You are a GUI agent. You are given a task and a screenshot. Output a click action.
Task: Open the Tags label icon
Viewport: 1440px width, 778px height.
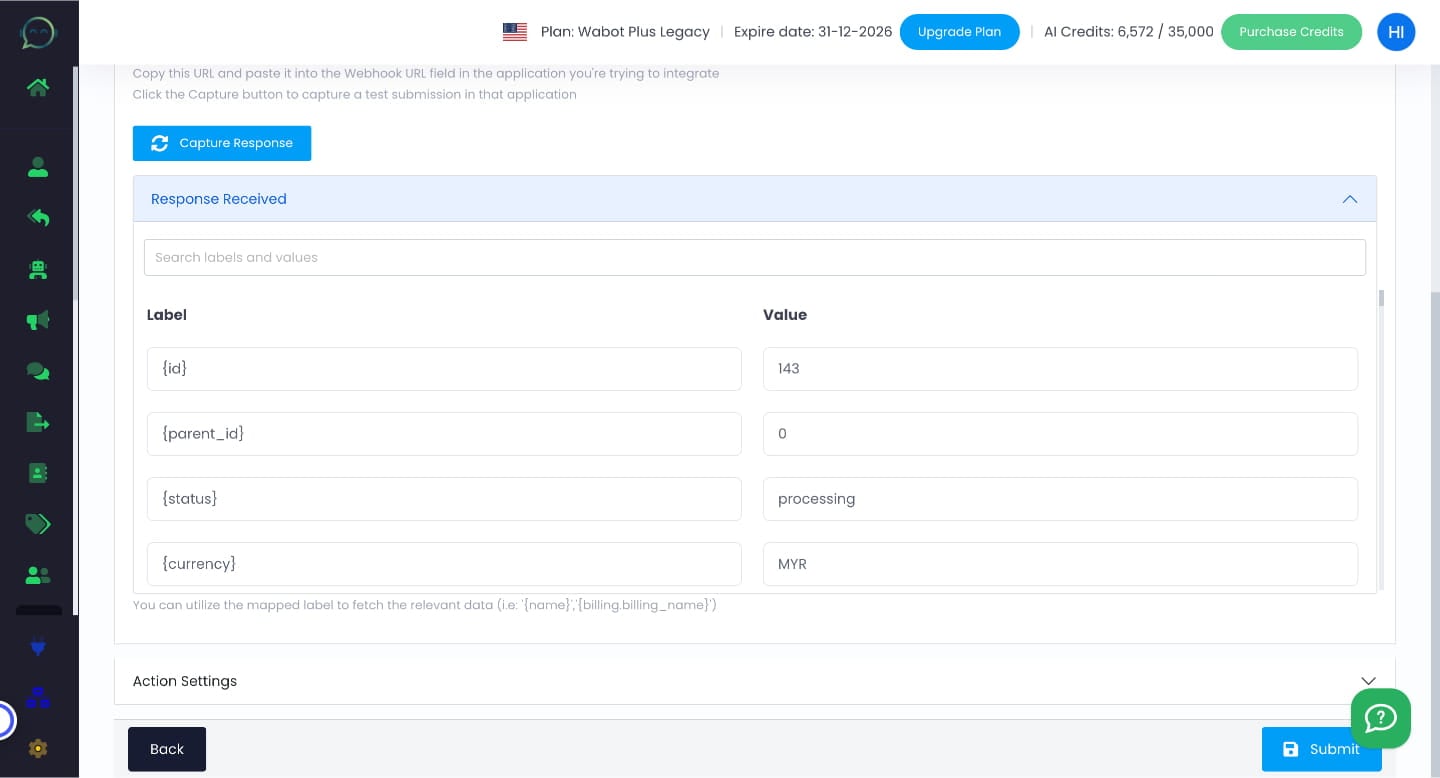[38, 524]
